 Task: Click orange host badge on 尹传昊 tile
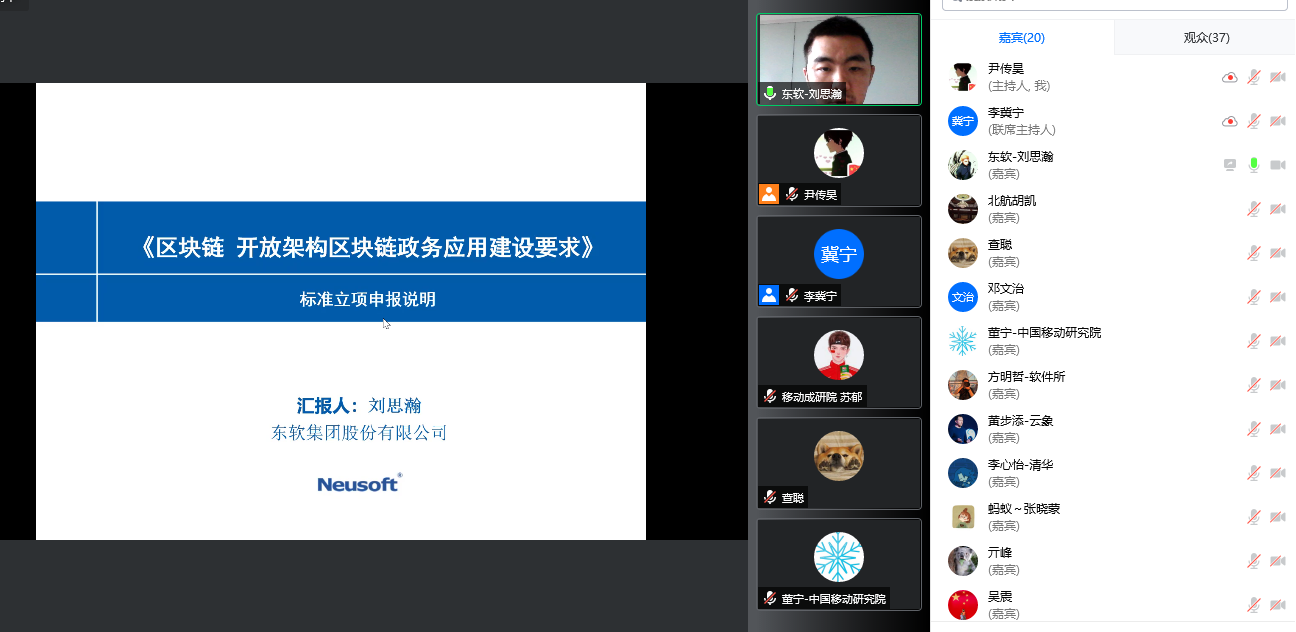tap(769, 194)
